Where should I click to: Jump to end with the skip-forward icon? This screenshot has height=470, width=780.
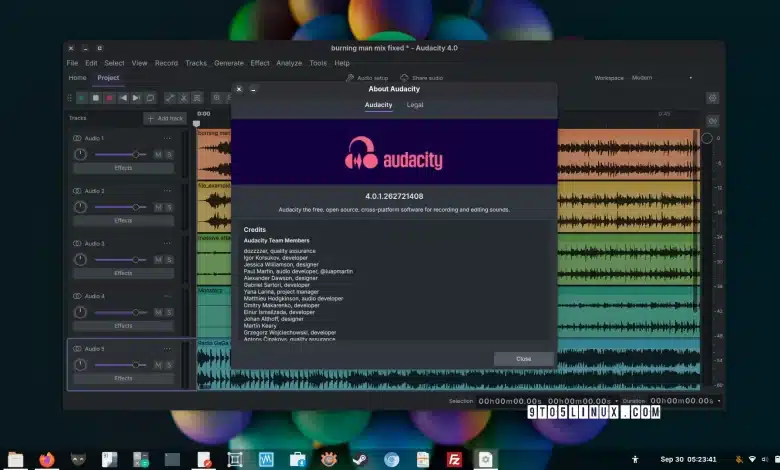[x=136, y=98]
